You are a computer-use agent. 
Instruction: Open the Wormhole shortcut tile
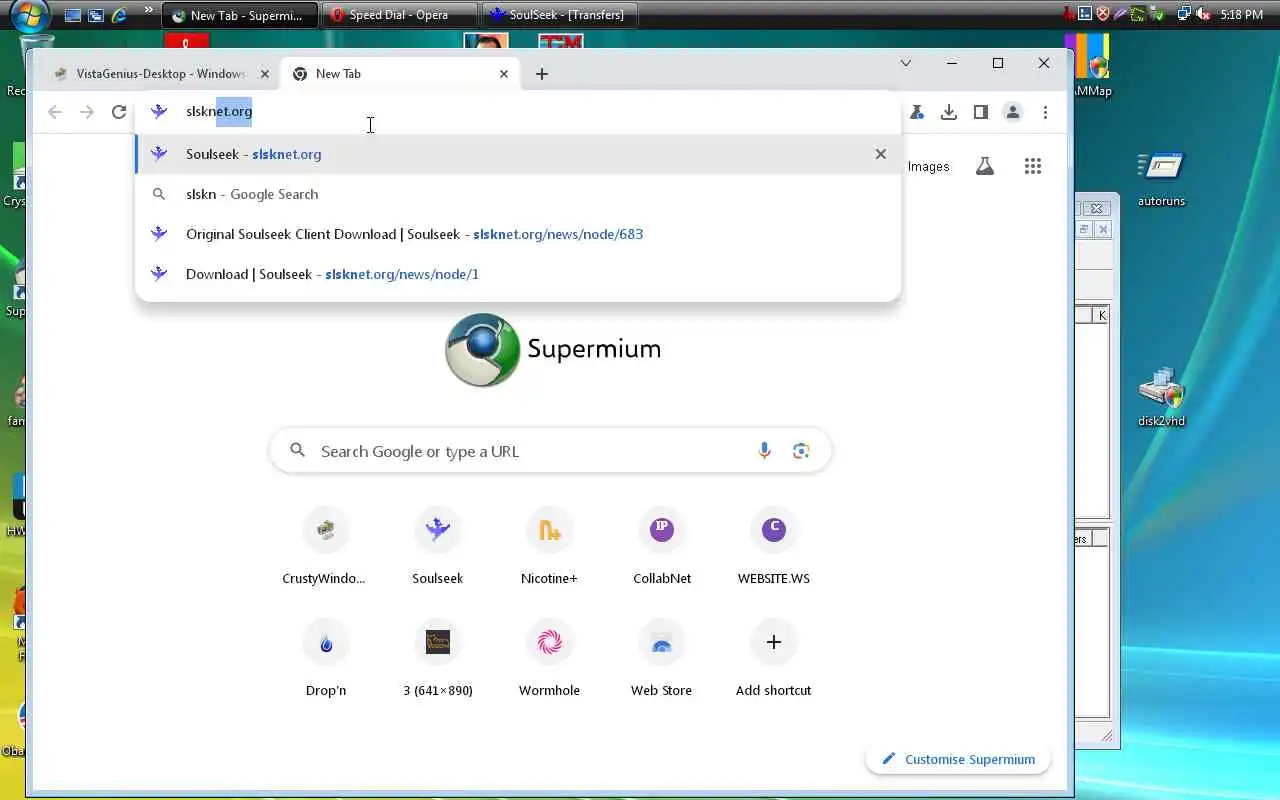tap(549, 659)
